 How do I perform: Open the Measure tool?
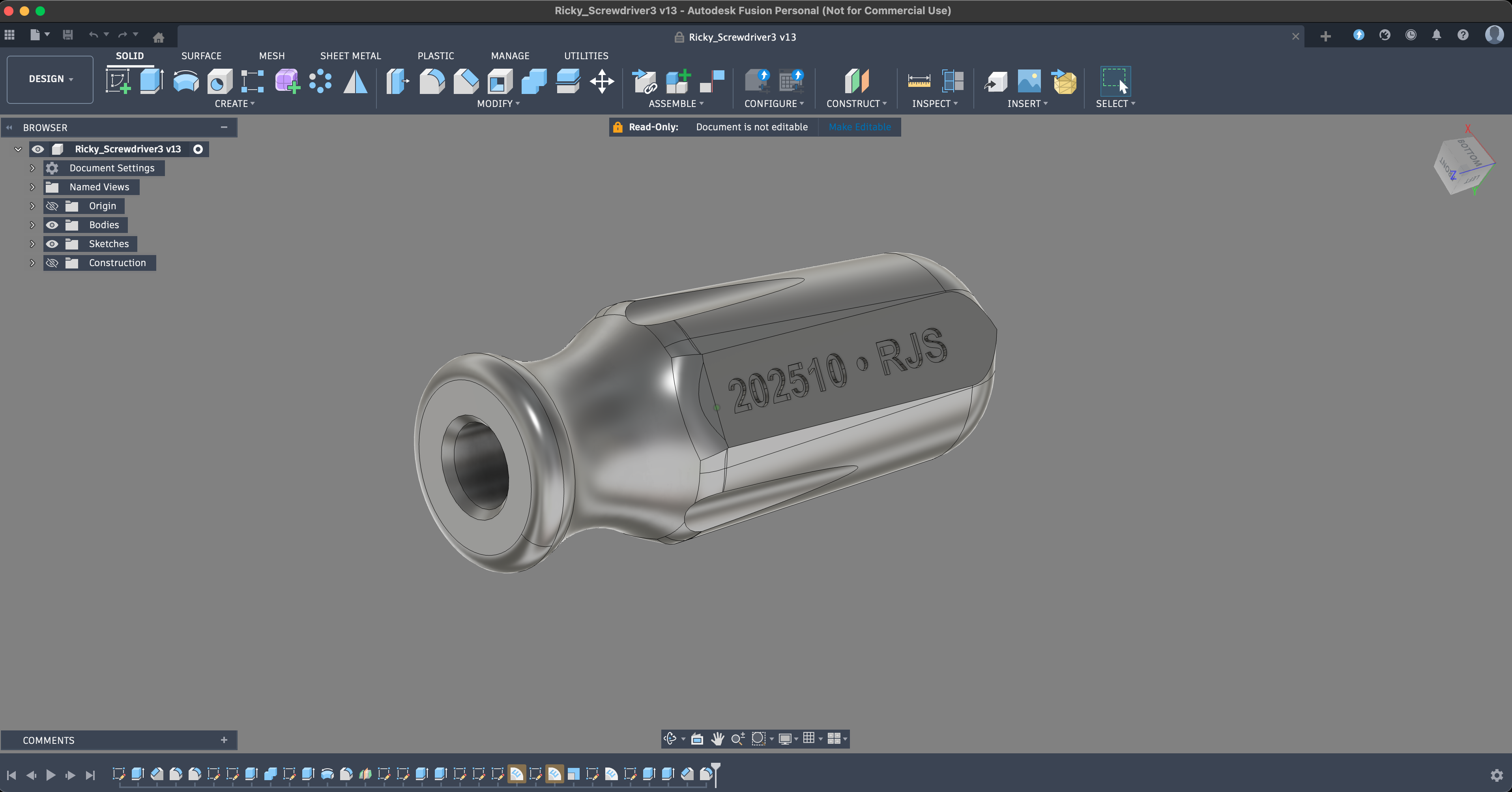[919, 81]
